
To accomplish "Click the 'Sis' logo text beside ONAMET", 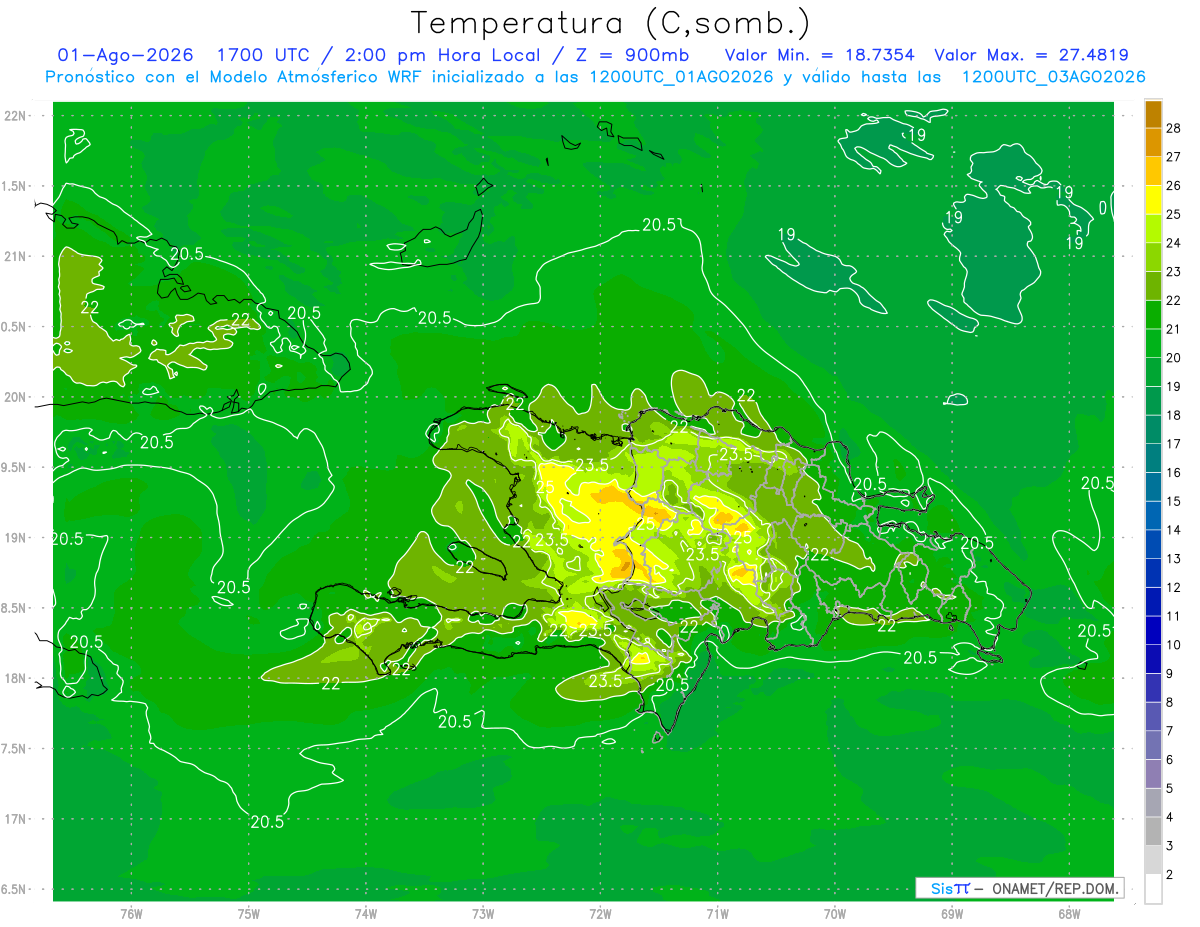I will (x=941, y=888).
